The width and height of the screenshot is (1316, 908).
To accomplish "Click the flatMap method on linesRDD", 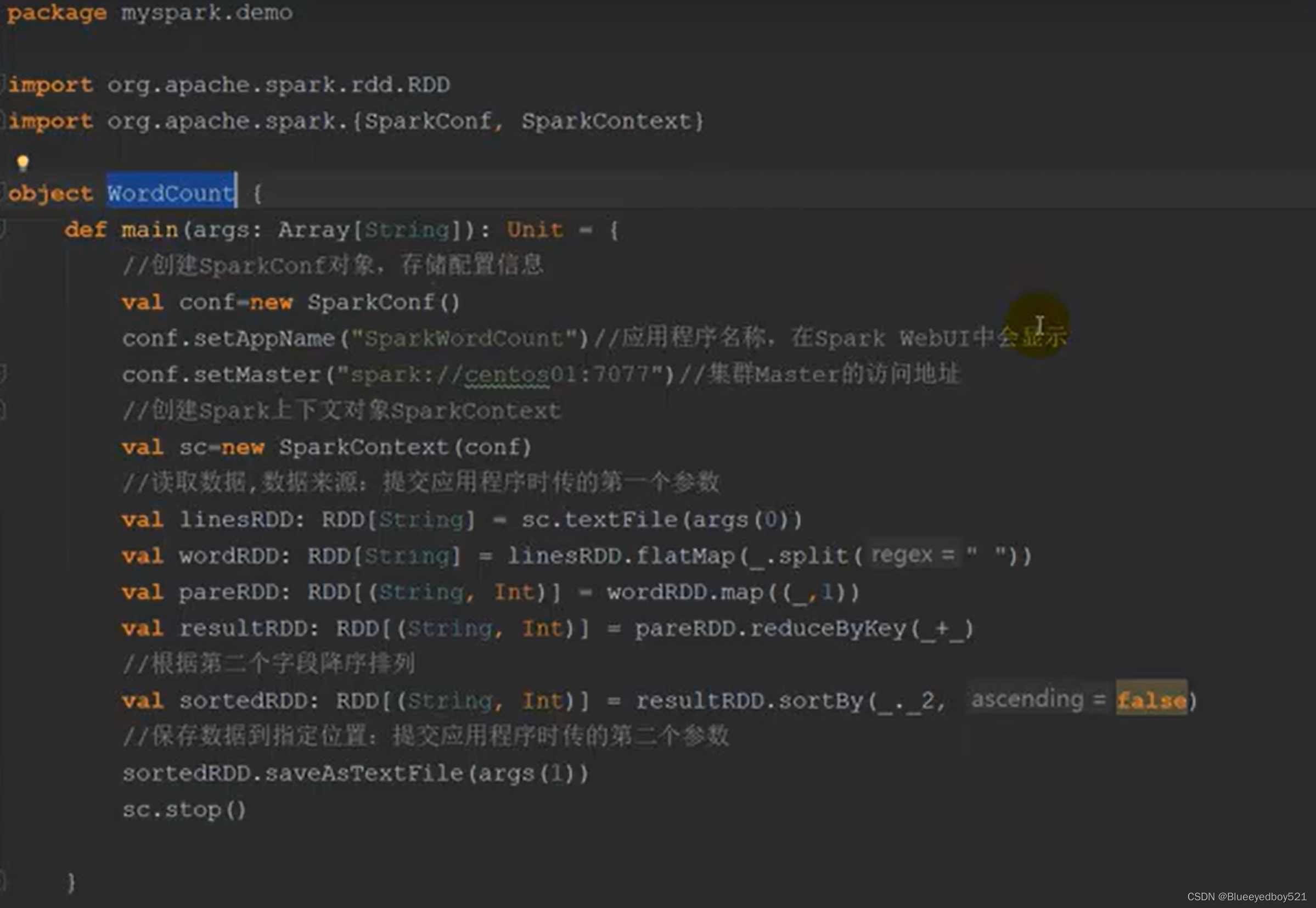I will (x=685, y=556).
